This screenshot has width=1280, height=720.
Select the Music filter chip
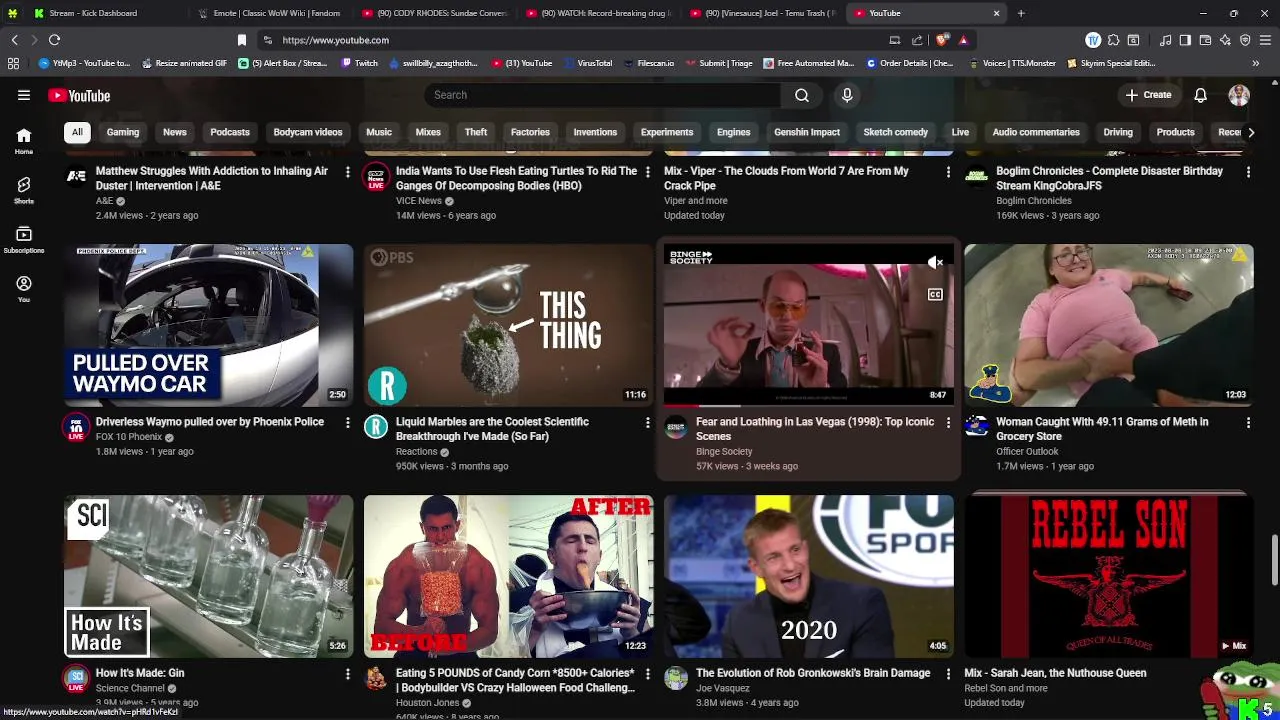click(x=379, y=132)
